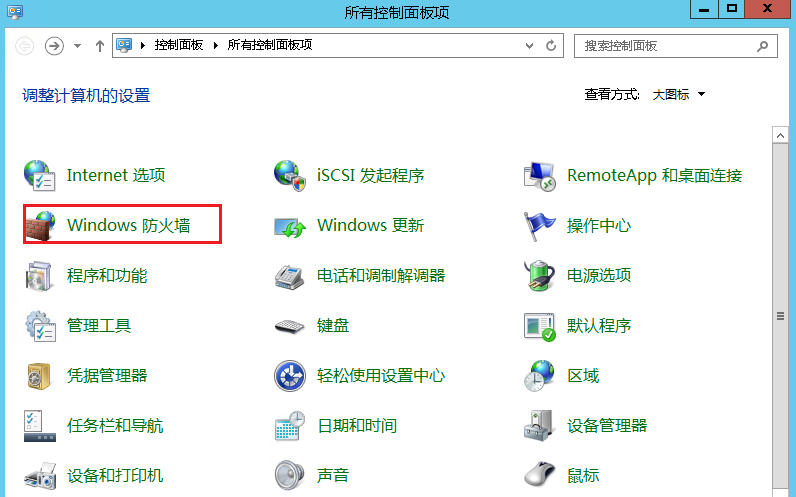Go forward with the navigation arrow
This screenshot has height=497, width=796.
click(x=54, y=46)
